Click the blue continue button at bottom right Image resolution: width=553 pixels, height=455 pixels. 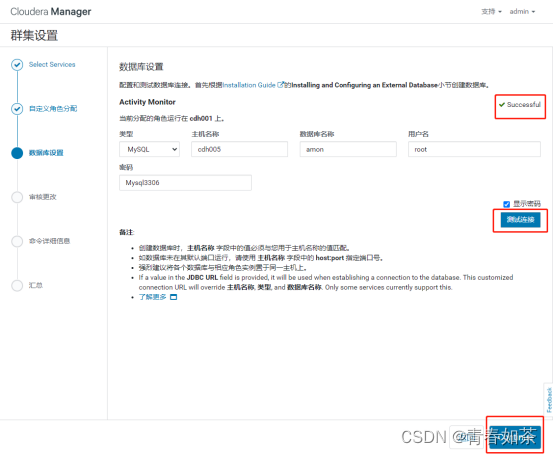tap(515, 437)
